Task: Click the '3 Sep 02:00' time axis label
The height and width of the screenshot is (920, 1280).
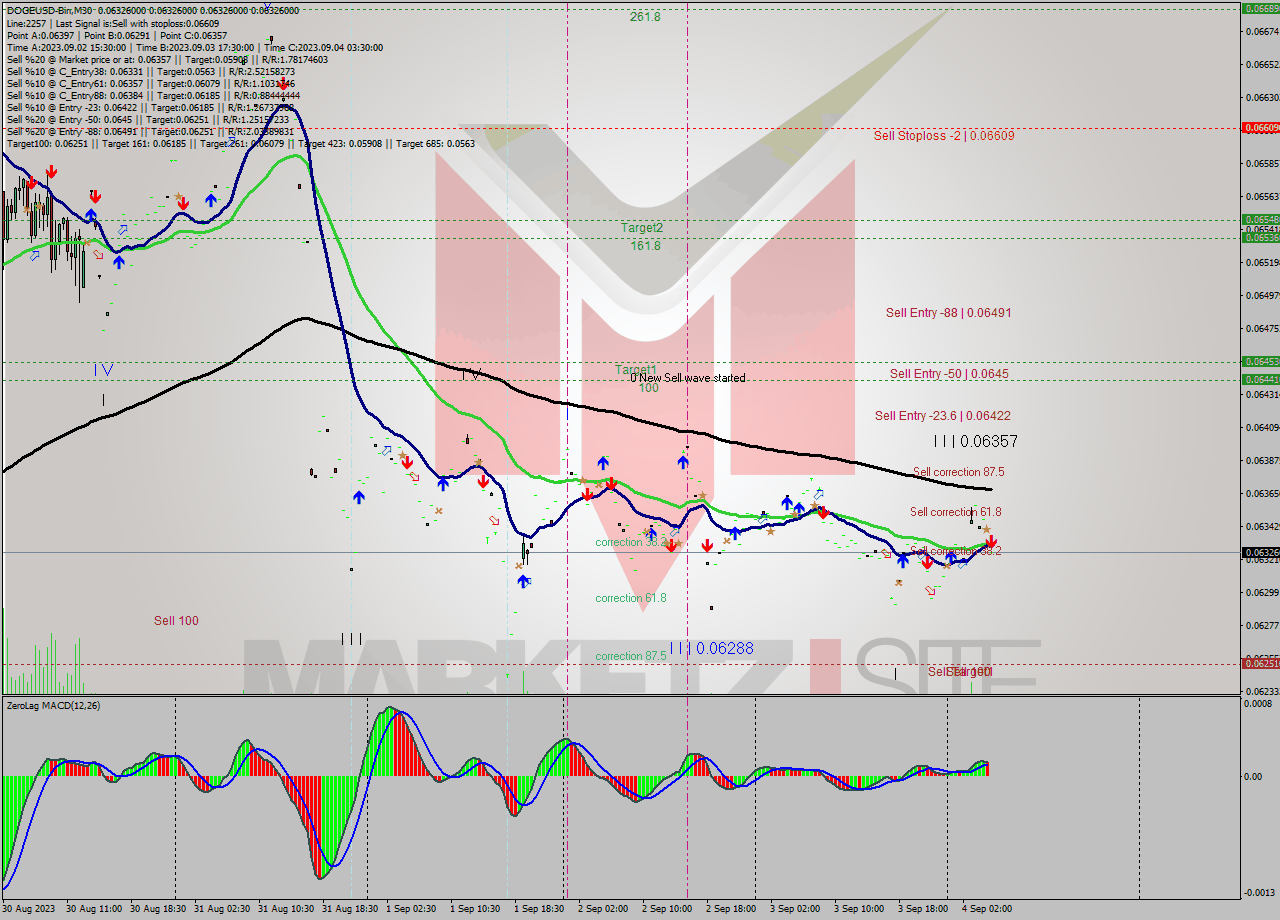Action: coord(795,909)
